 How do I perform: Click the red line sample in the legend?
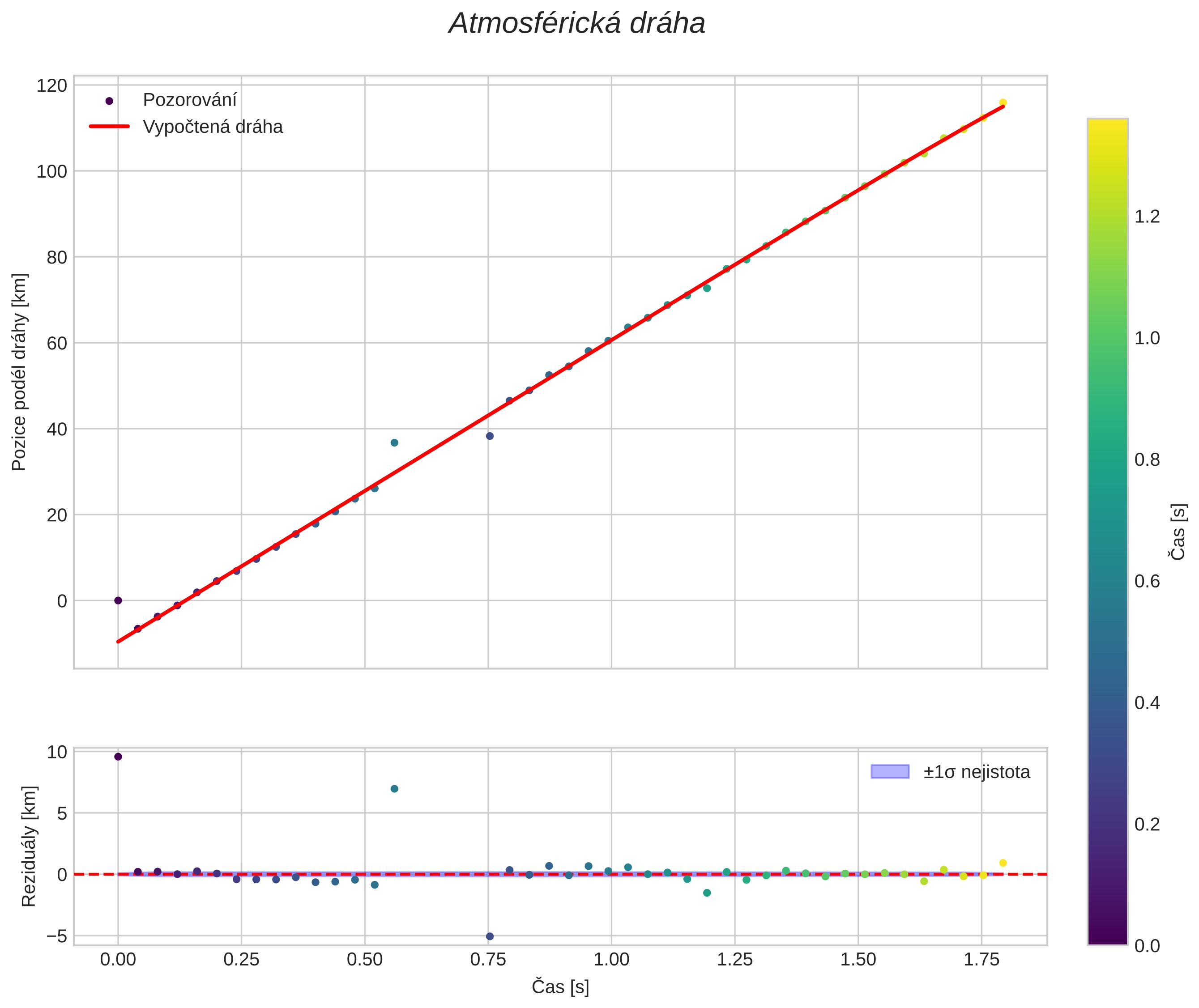[x=109, y=126]
